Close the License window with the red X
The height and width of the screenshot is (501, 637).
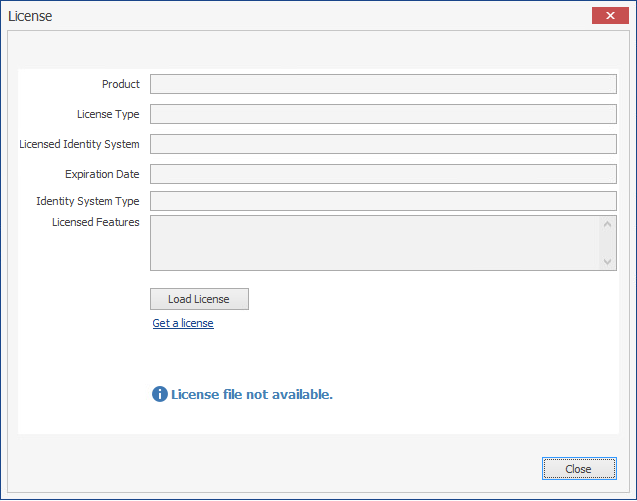point(610,15)
